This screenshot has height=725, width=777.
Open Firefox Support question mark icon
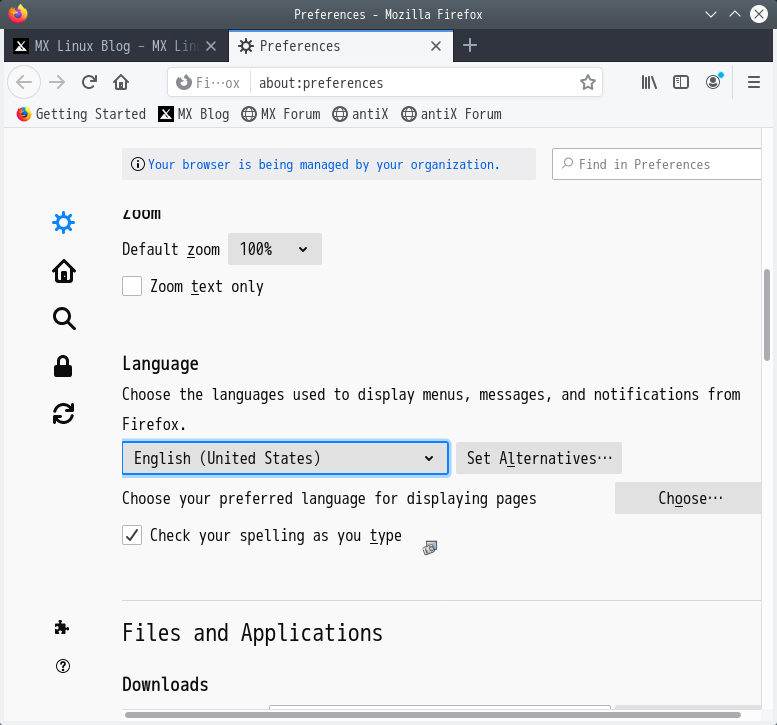coord(63,666)
